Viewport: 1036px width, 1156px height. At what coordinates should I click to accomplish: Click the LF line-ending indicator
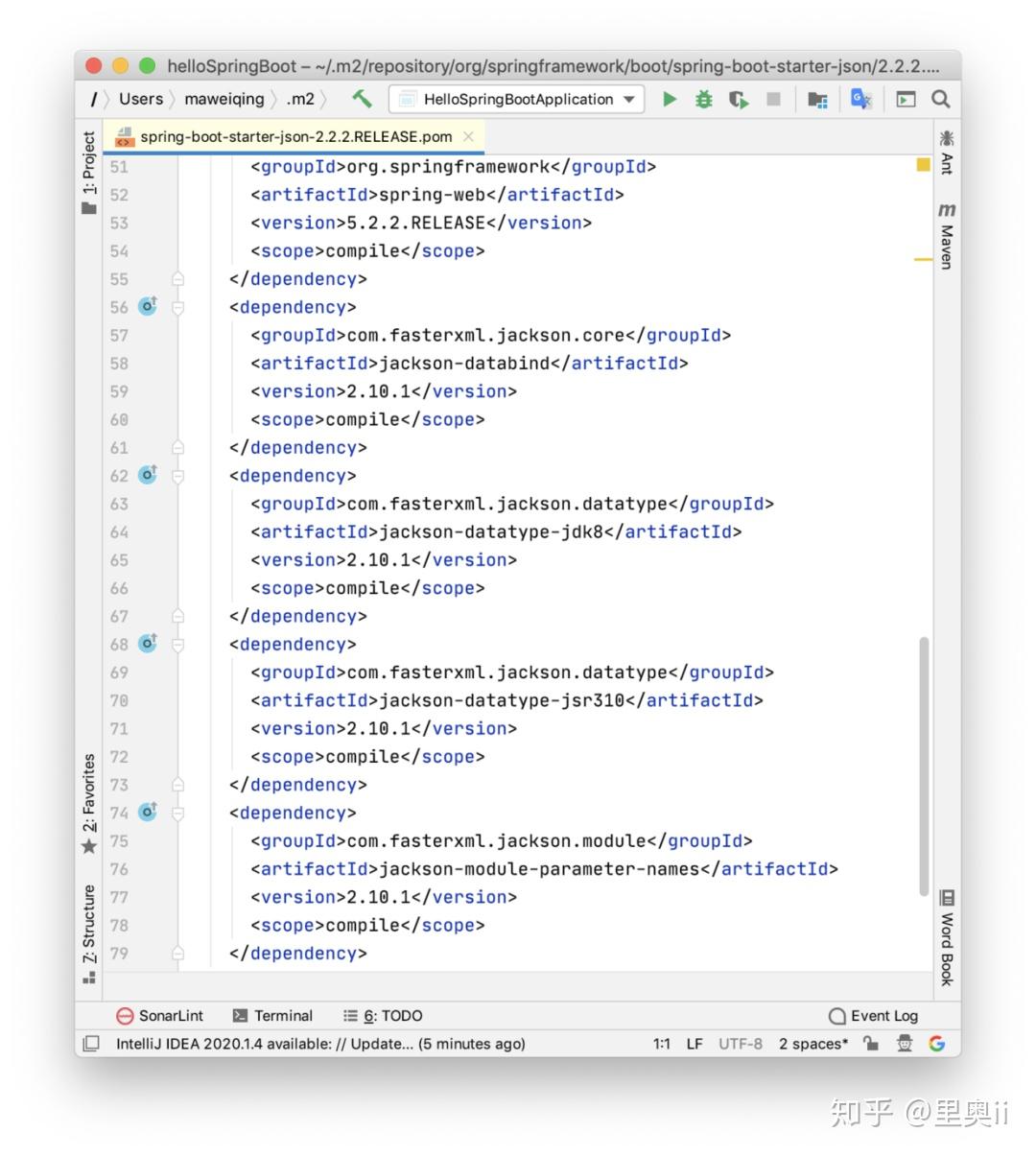tap(694, 1044)
